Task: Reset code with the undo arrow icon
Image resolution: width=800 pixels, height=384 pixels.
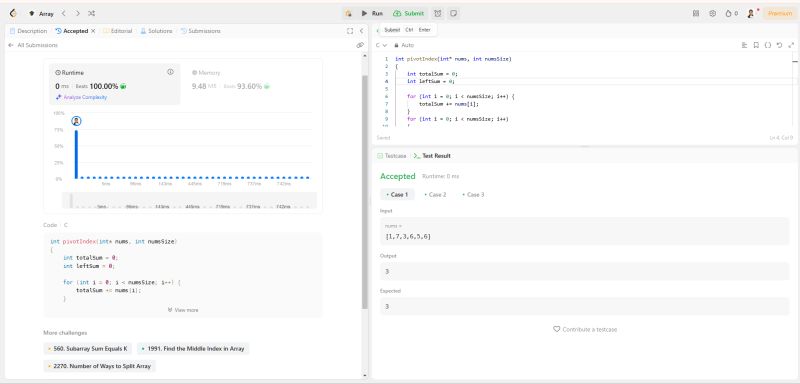Action: click(779, 45)
